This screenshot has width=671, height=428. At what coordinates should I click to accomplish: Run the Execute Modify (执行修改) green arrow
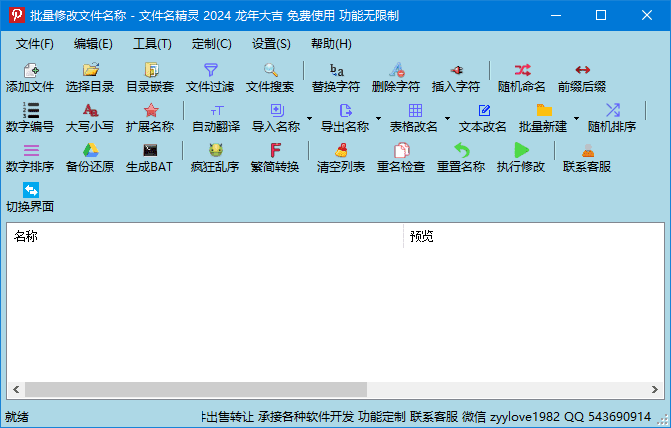[x=521, y=157]
